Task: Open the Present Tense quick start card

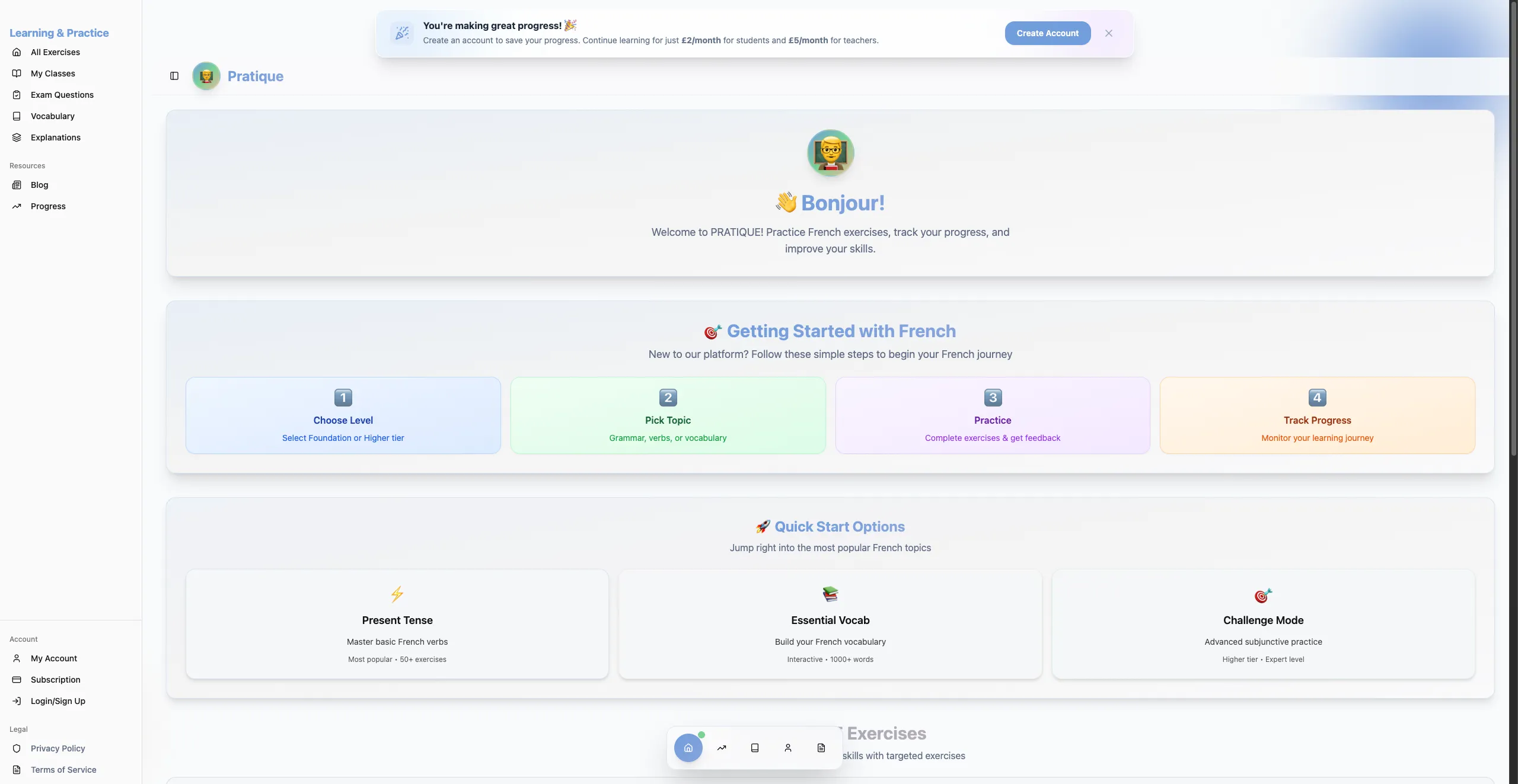Action: [x=397, y=624]
